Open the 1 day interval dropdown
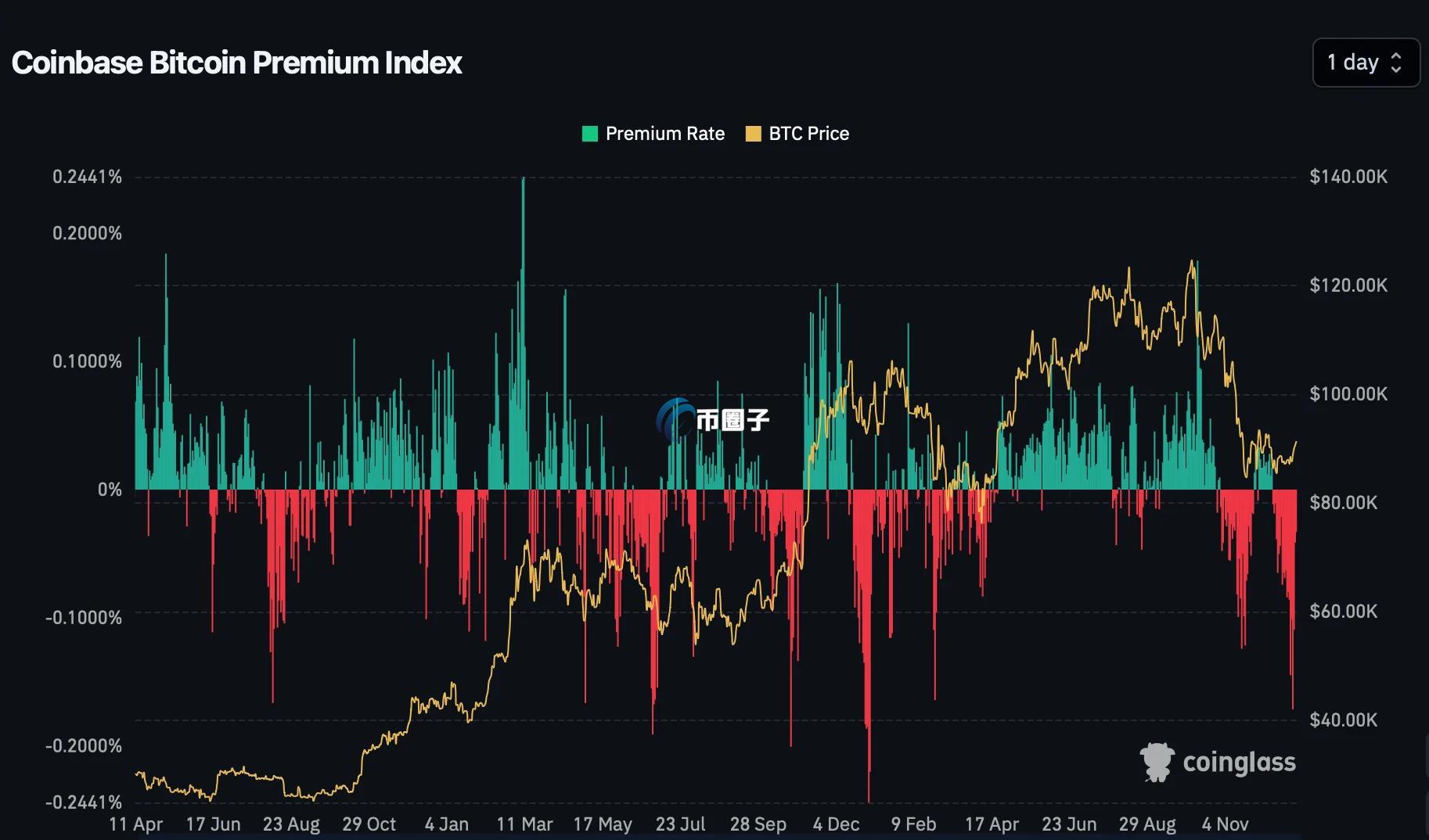The width and height of the screenshot is (1429, 840). click(x=1366, y=63)
